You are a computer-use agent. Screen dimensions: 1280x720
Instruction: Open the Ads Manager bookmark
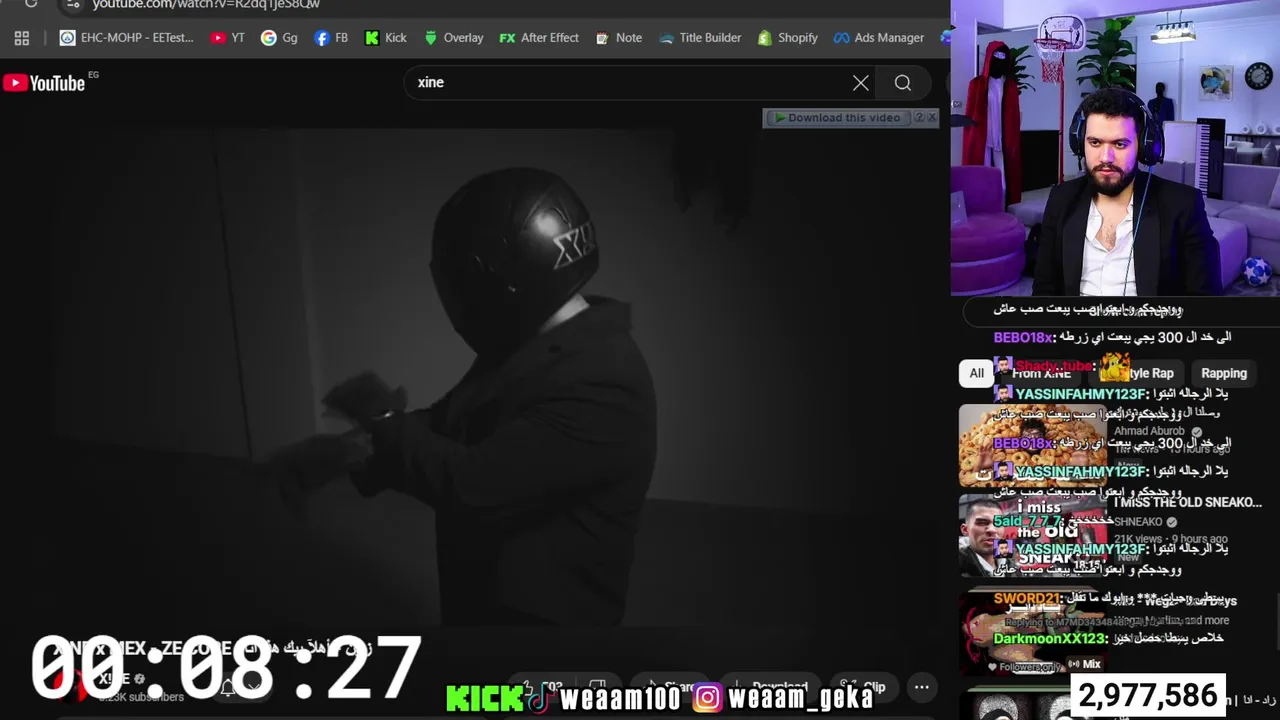tap(879, 38)
